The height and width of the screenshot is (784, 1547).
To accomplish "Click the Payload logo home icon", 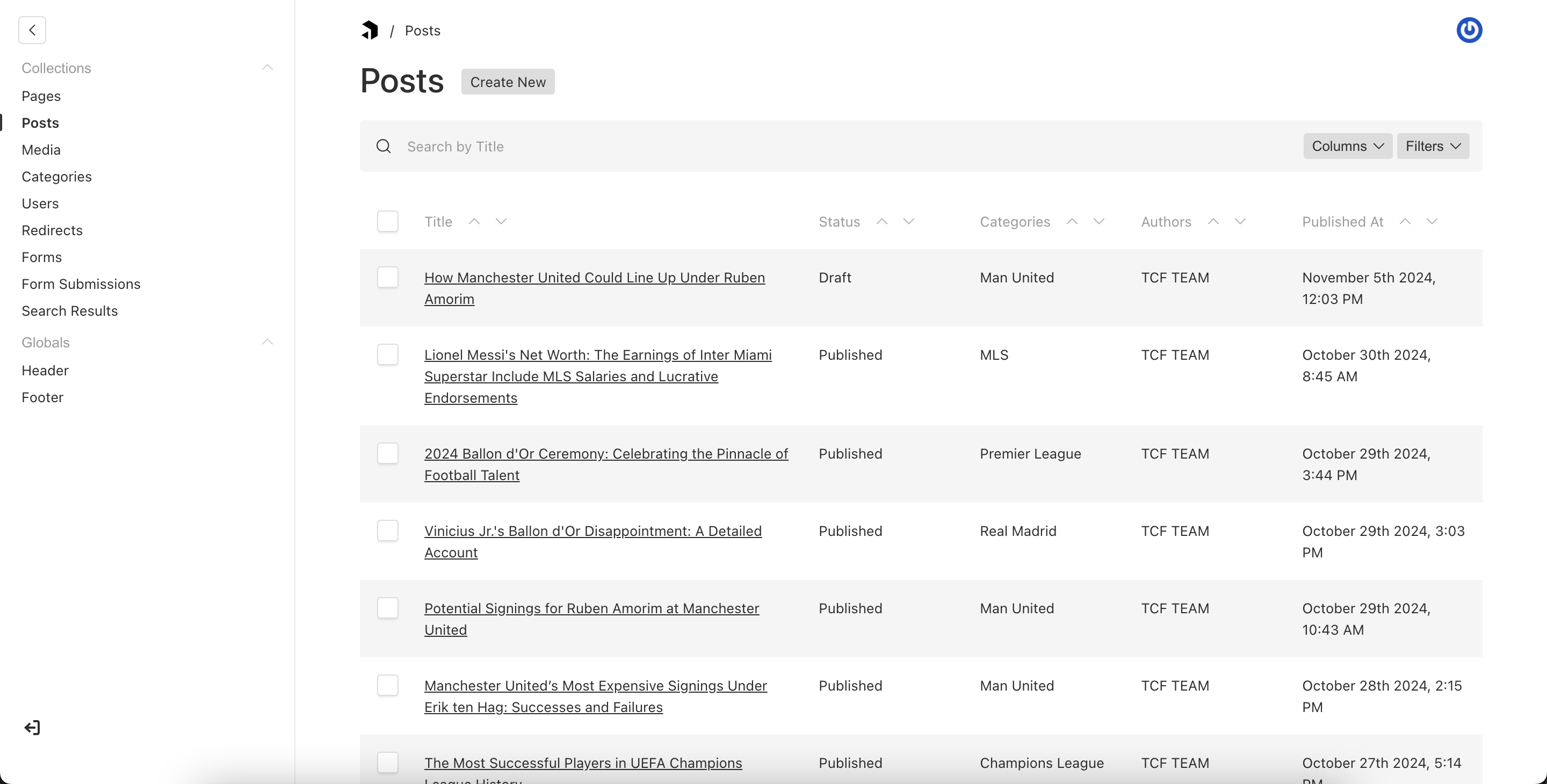I will pyautogui.click(x=370, y=30).
